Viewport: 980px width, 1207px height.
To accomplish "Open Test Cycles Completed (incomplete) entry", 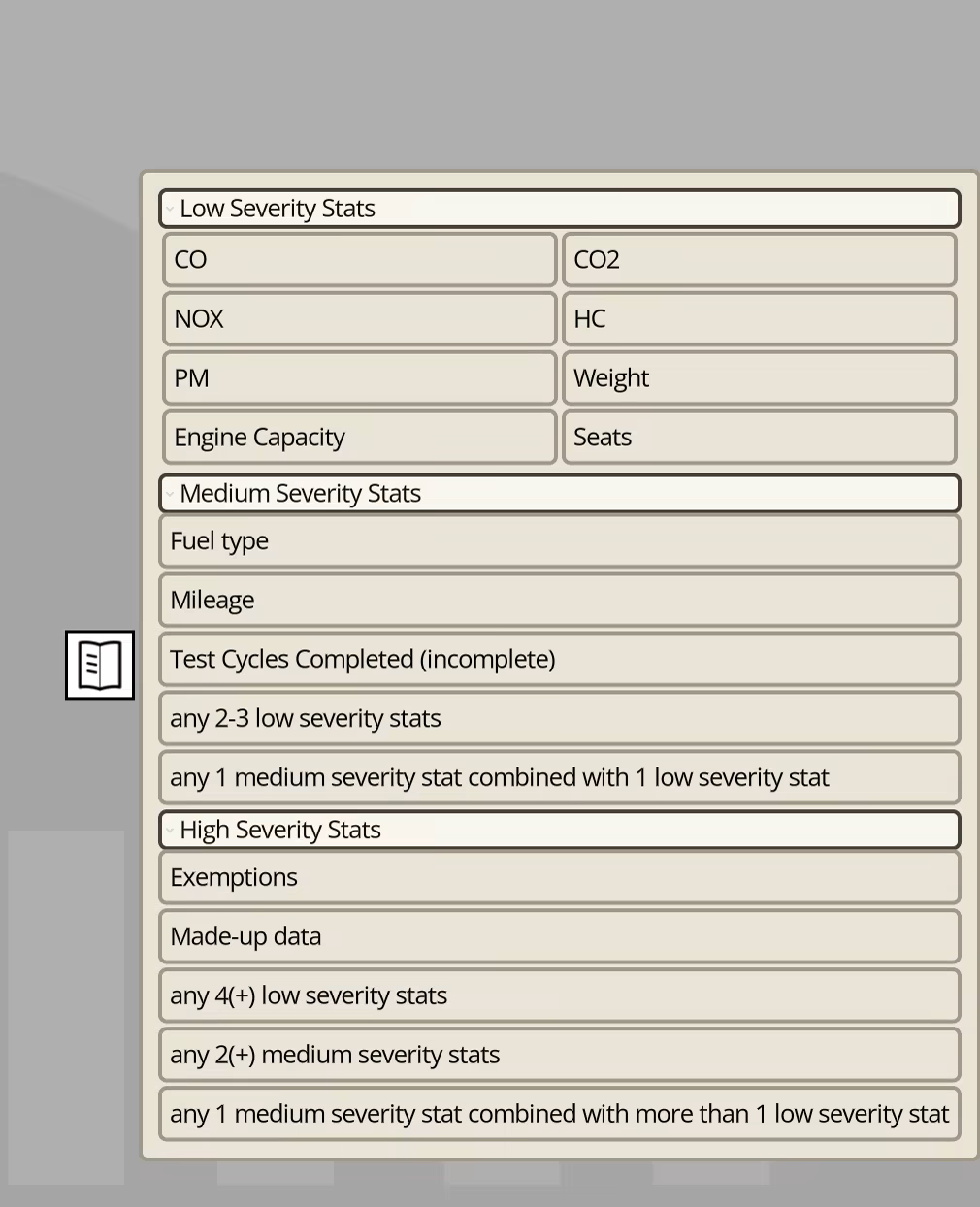I will 559,660.
